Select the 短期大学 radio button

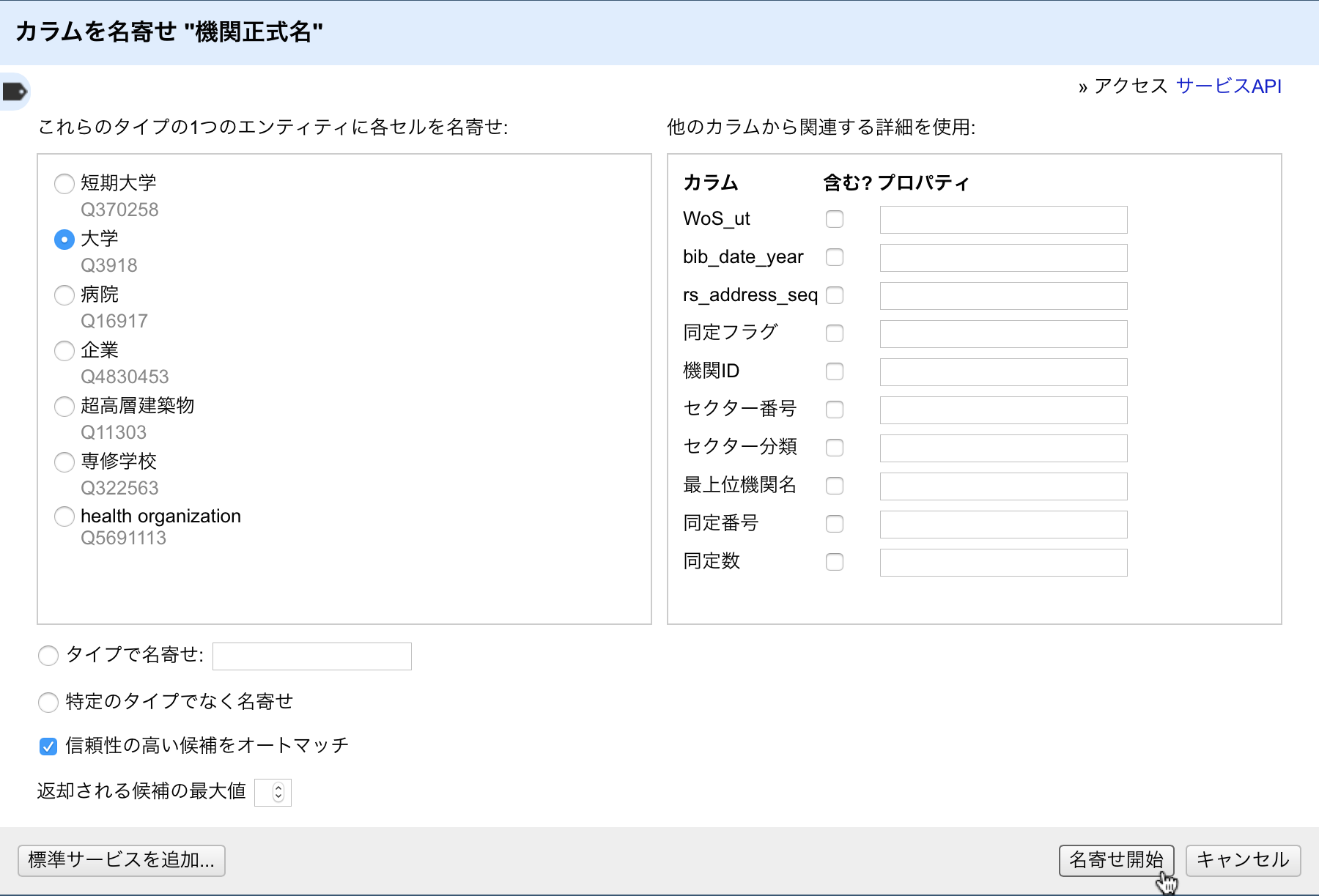[64, 183]
